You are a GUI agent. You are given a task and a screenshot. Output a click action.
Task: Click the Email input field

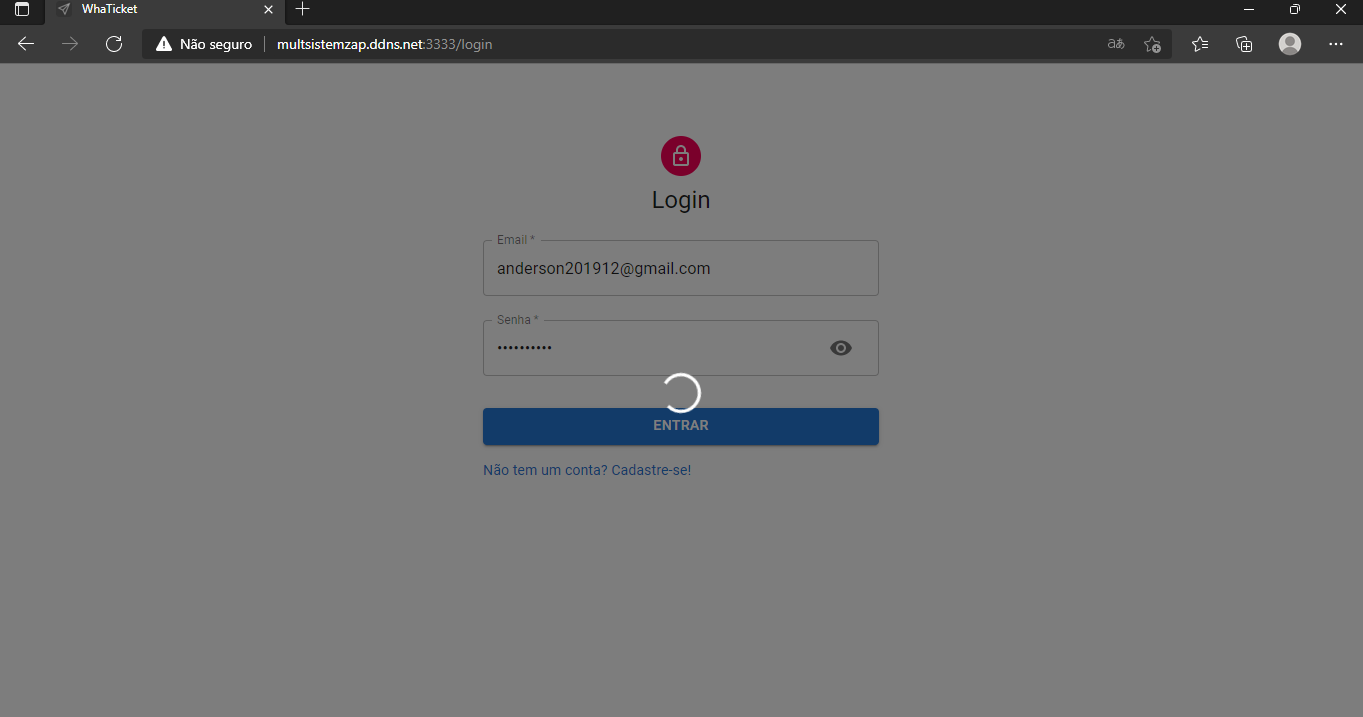(x=680, y=268)
